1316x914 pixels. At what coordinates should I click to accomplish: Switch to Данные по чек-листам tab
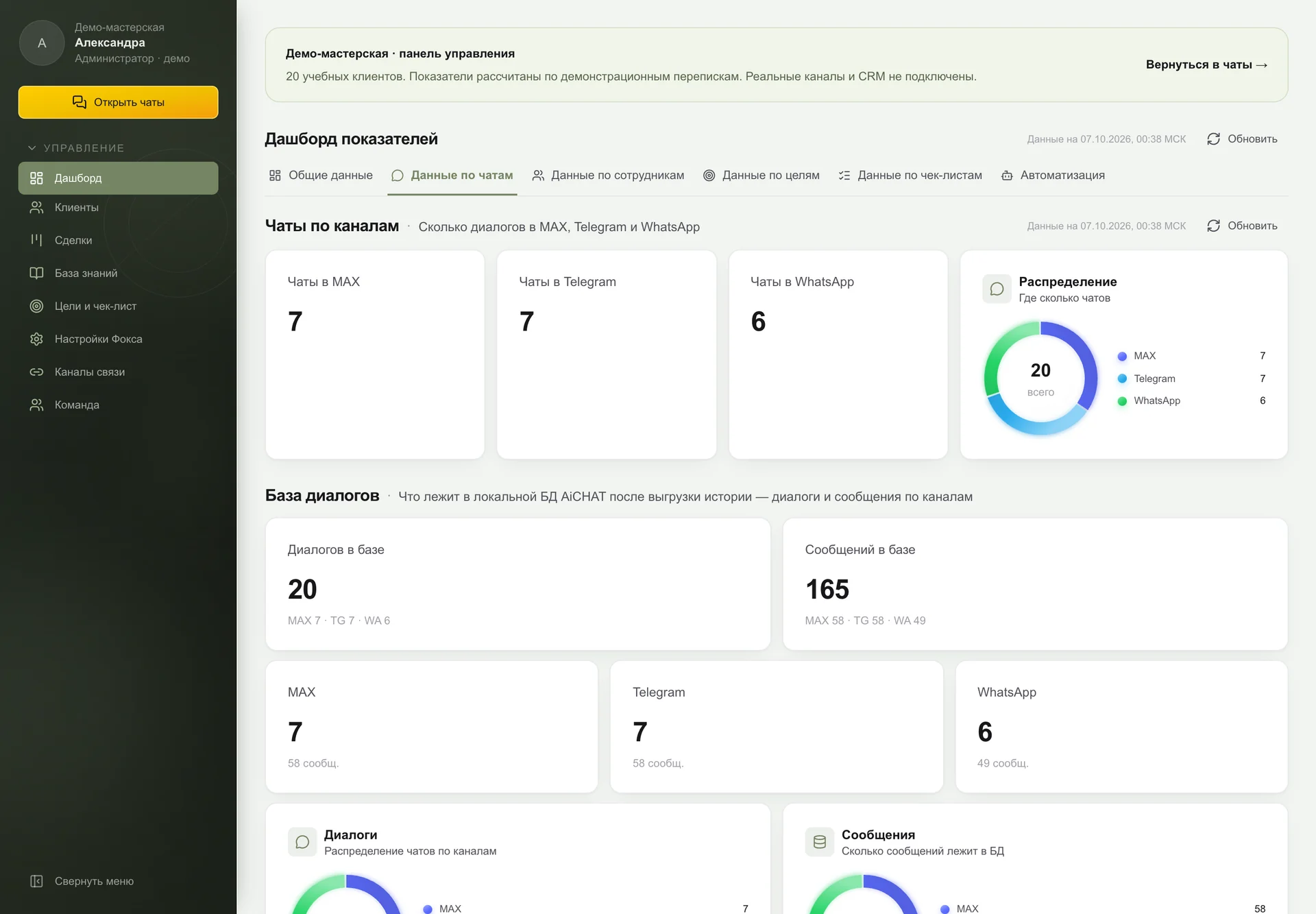tap(910, 176)
